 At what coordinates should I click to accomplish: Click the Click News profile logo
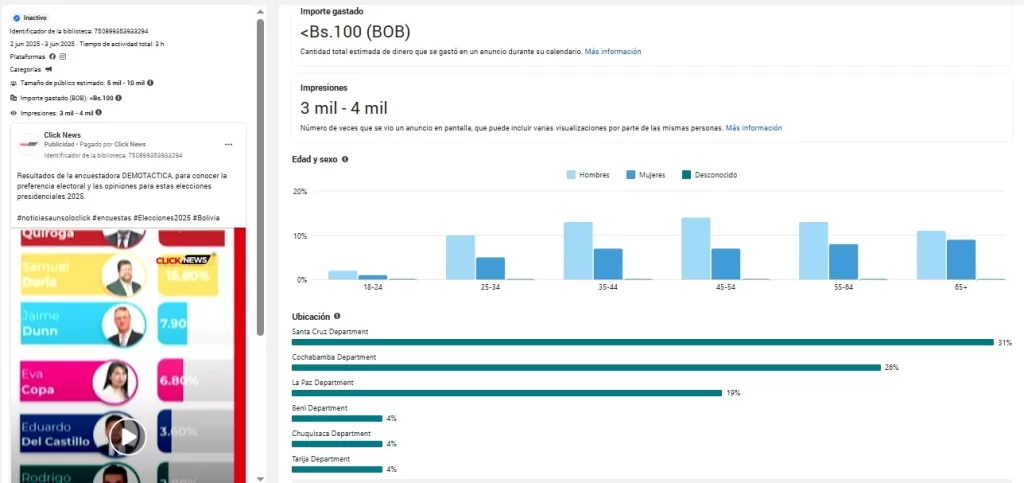[x=29, y=145]
